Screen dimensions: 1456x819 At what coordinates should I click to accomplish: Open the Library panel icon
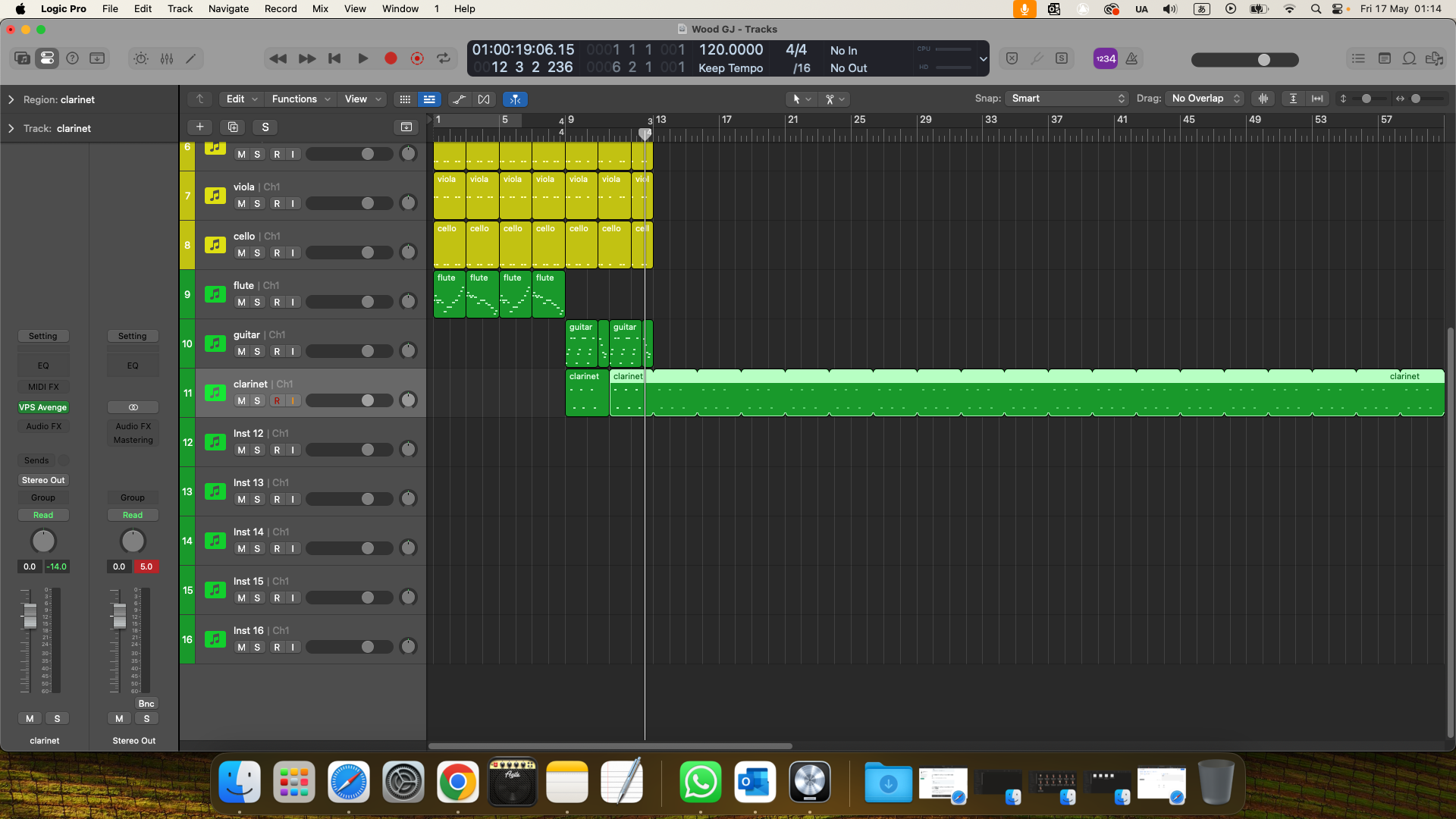pos(22,58)
